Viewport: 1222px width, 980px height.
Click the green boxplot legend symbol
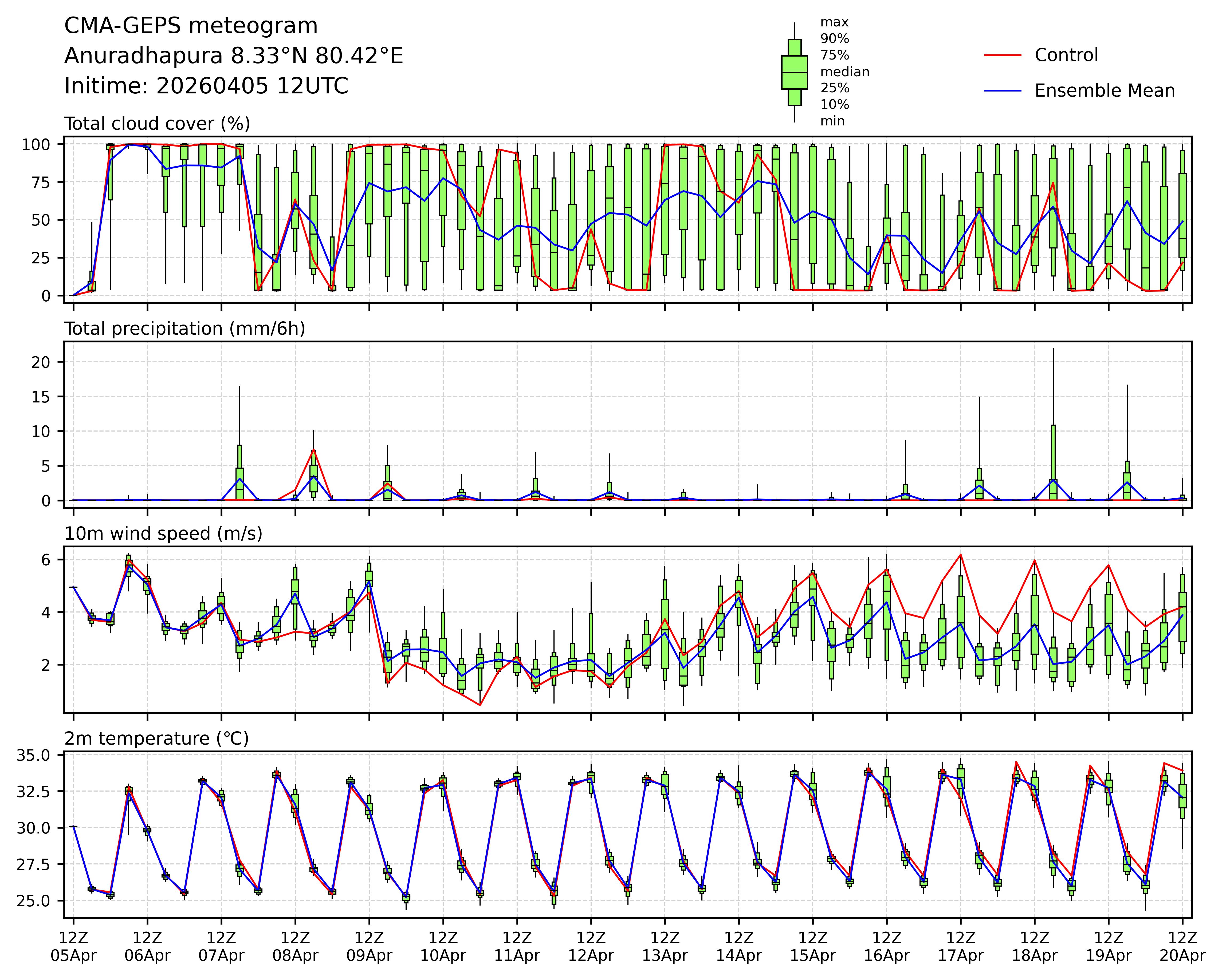click(794, 73)
